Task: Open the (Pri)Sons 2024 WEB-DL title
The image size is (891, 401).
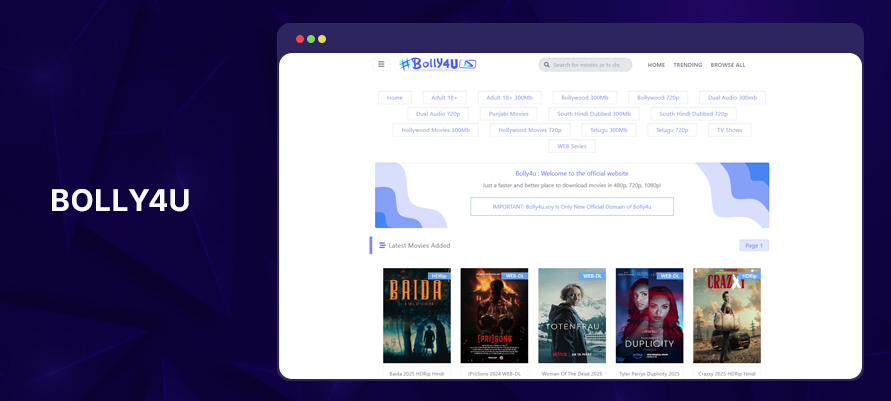Action: [x=494, y=374]
